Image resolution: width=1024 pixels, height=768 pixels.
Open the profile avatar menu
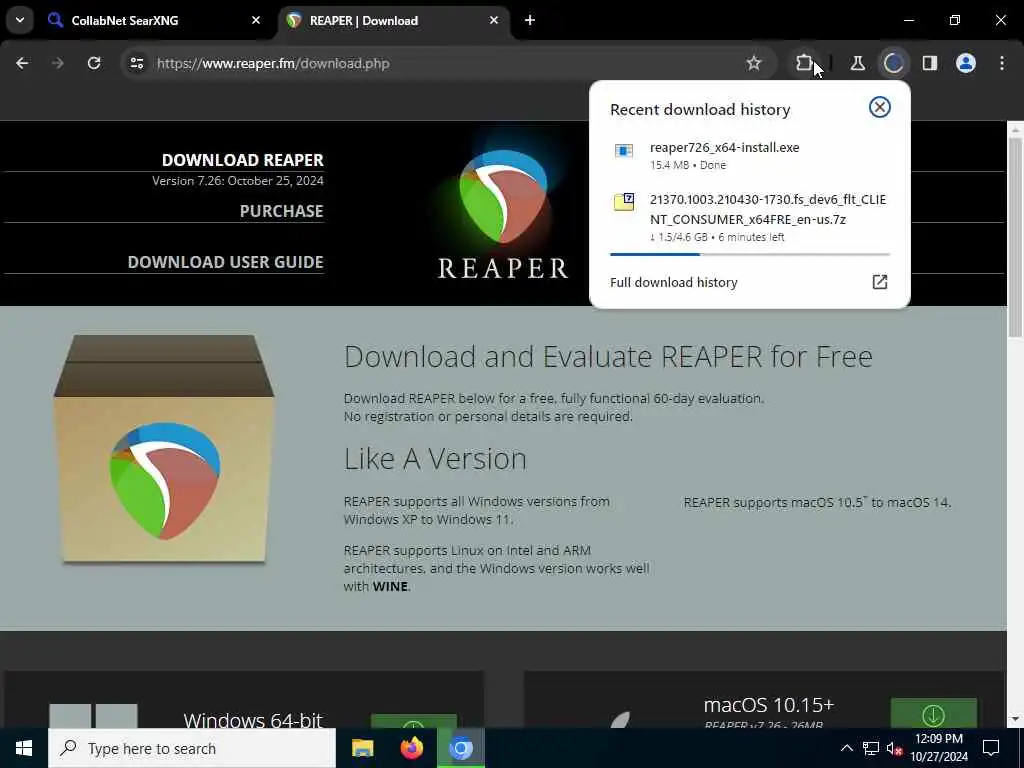966,63
